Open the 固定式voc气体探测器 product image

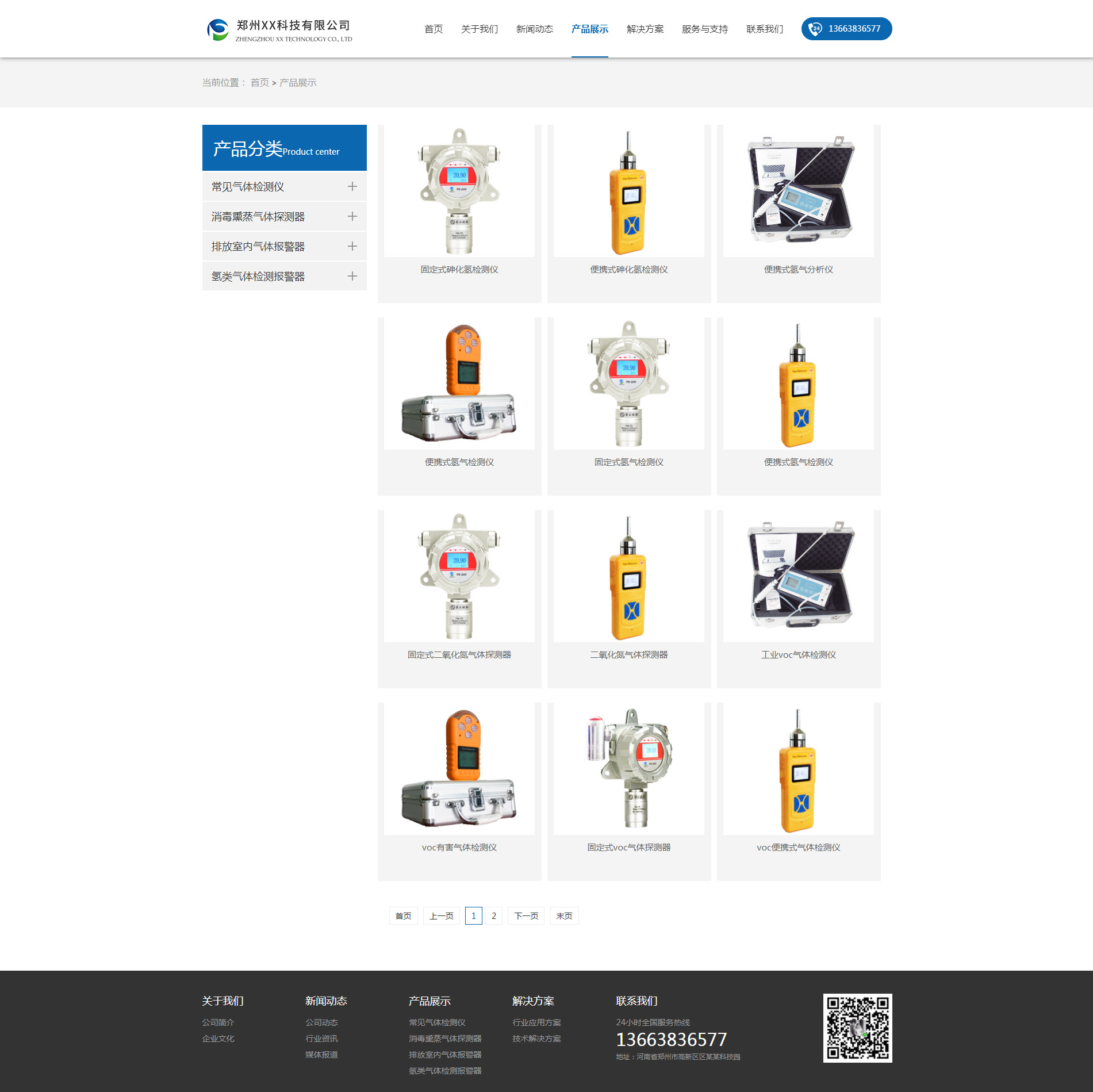pos(628,768)
